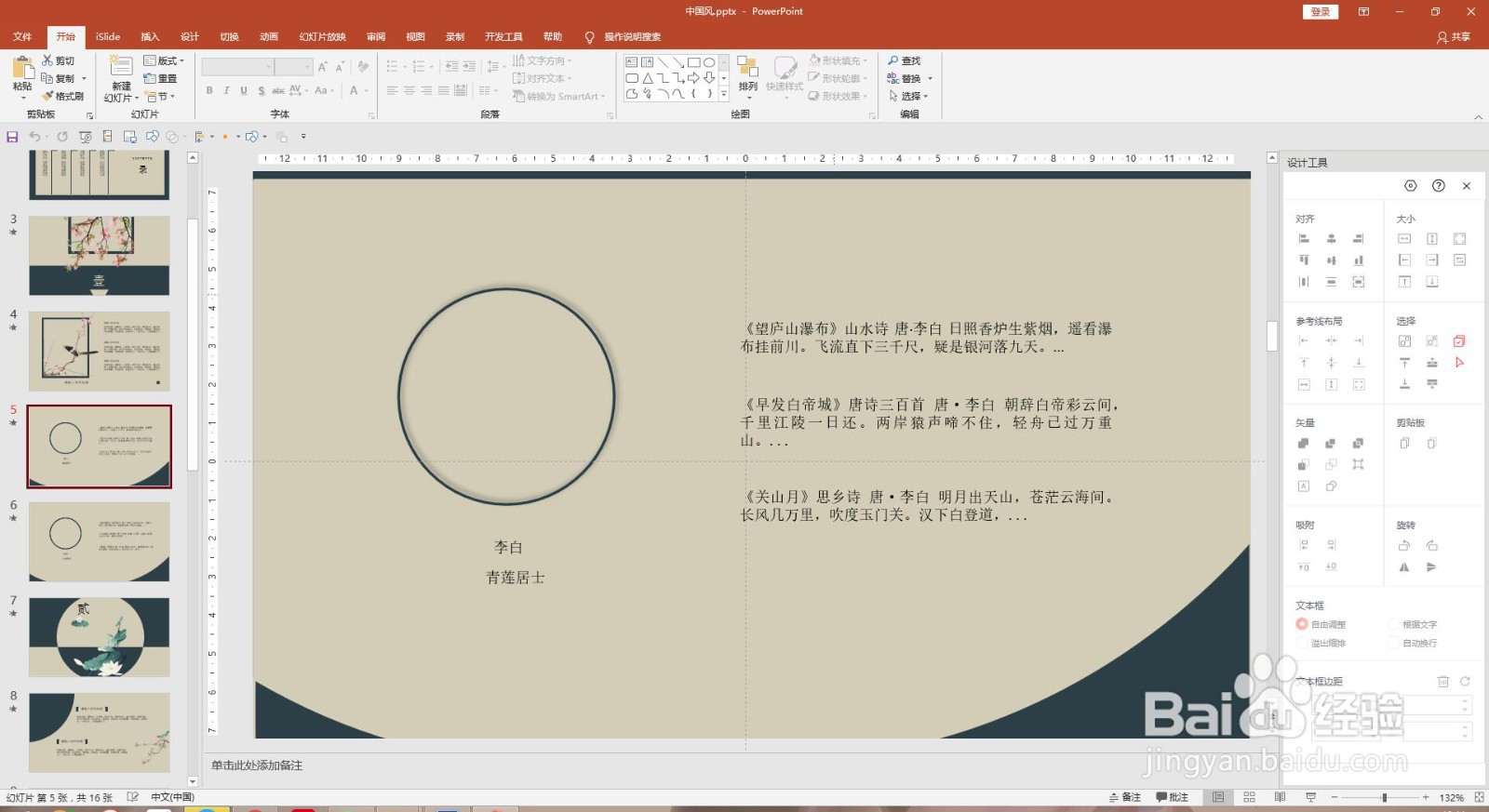Open the File (文件) tab
Viewport: 1489px width, 812px height.
coord(22,37)
